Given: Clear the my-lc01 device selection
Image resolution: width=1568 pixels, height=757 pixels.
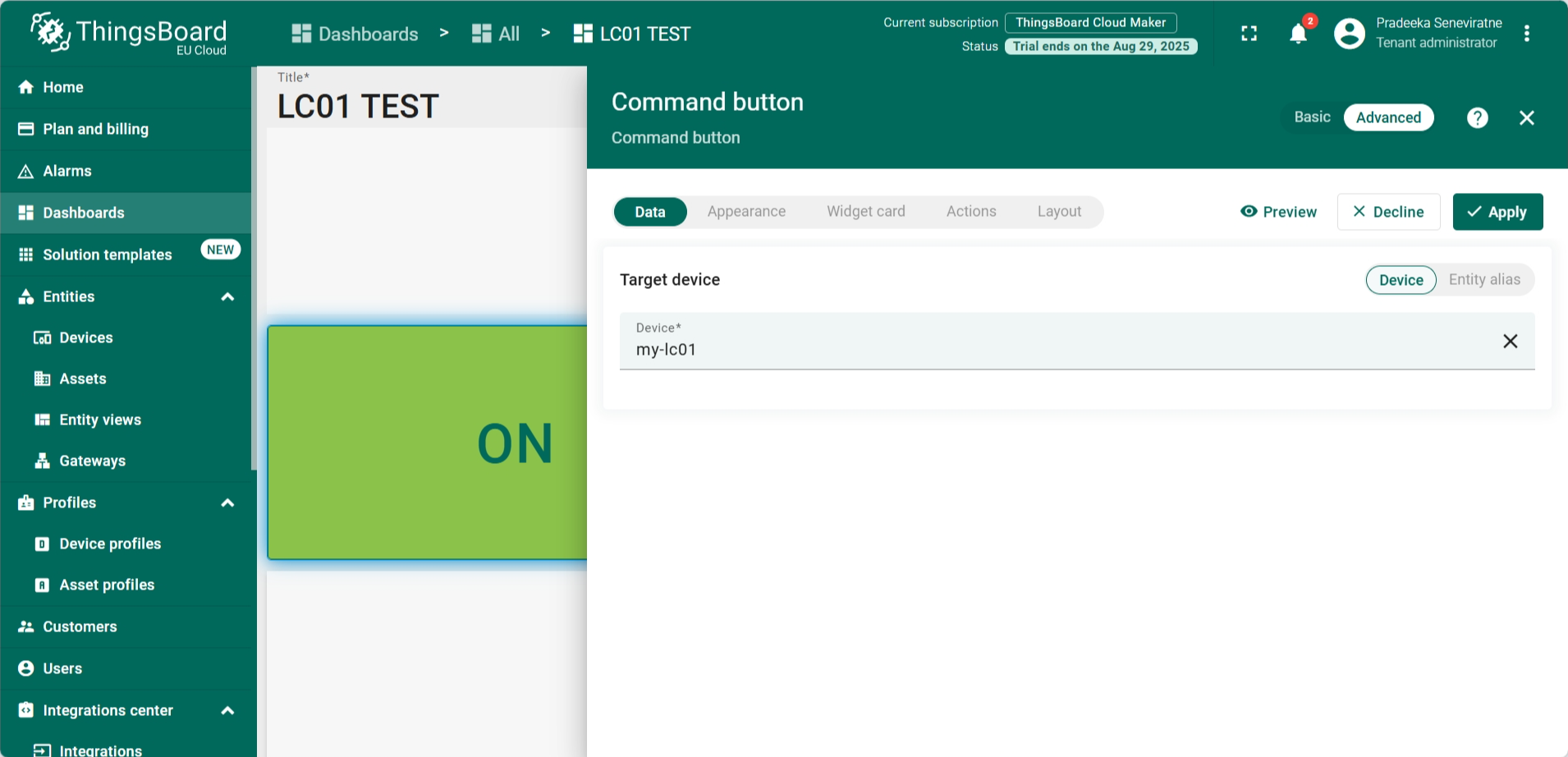Looking at the screenshot, I should [x=1510, y=342].
